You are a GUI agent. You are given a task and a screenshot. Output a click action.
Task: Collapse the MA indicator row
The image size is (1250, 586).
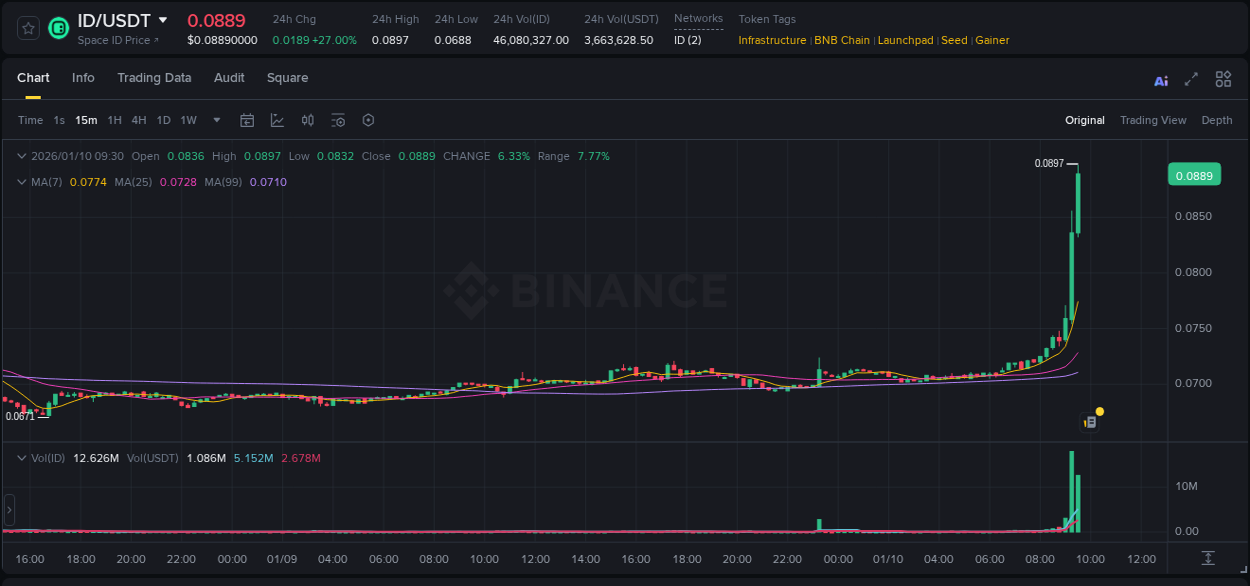pyautogui.click(x=22, y=182)
